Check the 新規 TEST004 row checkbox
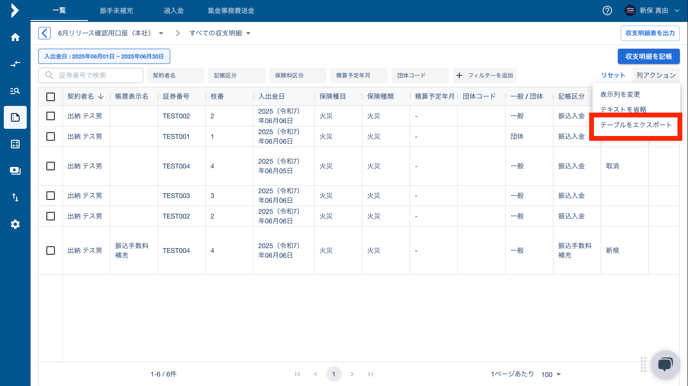 (50, 250)
